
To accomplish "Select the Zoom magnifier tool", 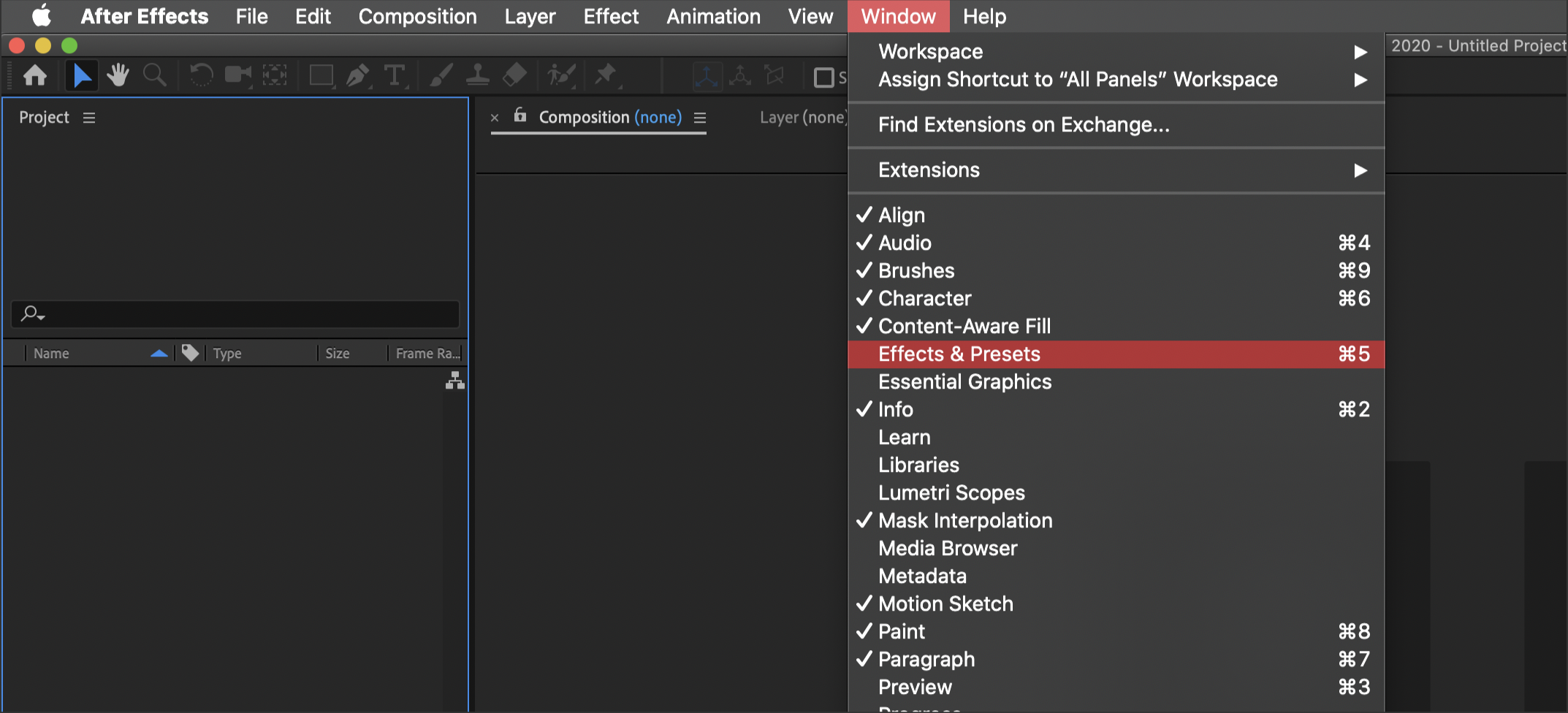I will pos(155,75).
